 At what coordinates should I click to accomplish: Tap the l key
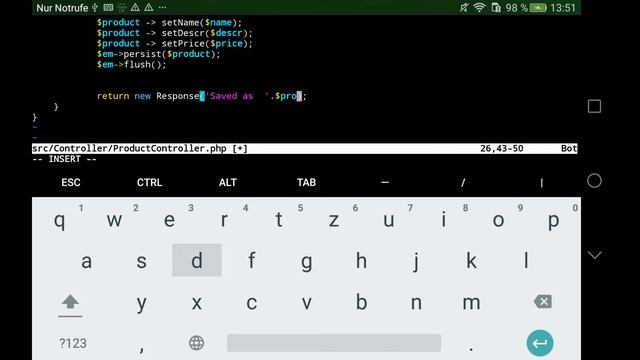tap(526, 260)
